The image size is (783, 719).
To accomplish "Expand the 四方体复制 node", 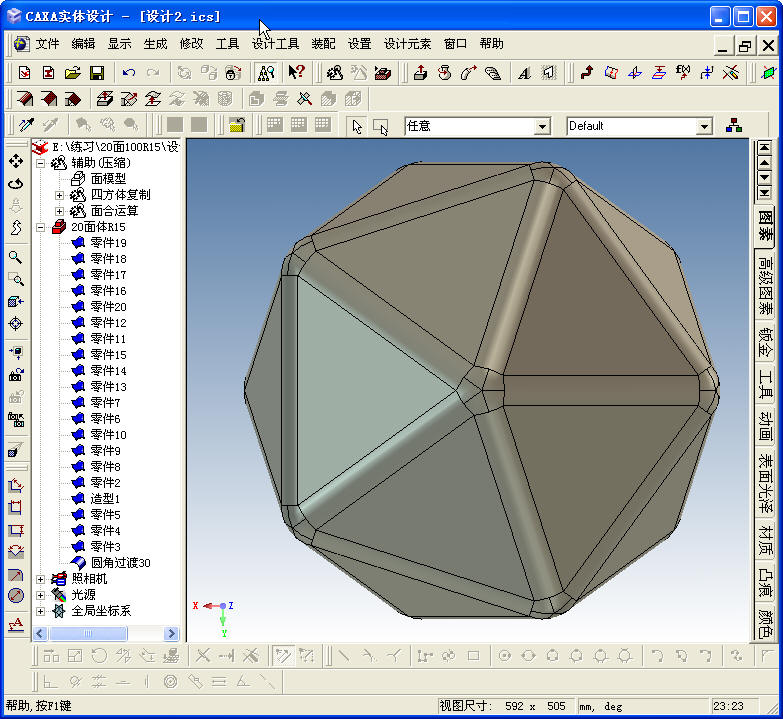I will pyautogui.click(x=59, y=195).
